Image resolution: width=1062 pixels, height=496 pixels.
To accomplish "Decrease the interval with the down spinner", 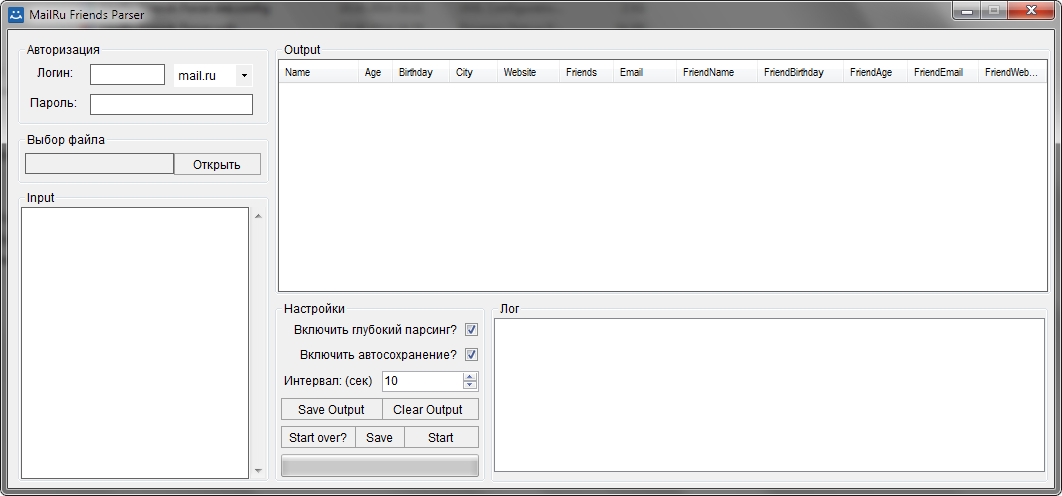I will 470,386.
